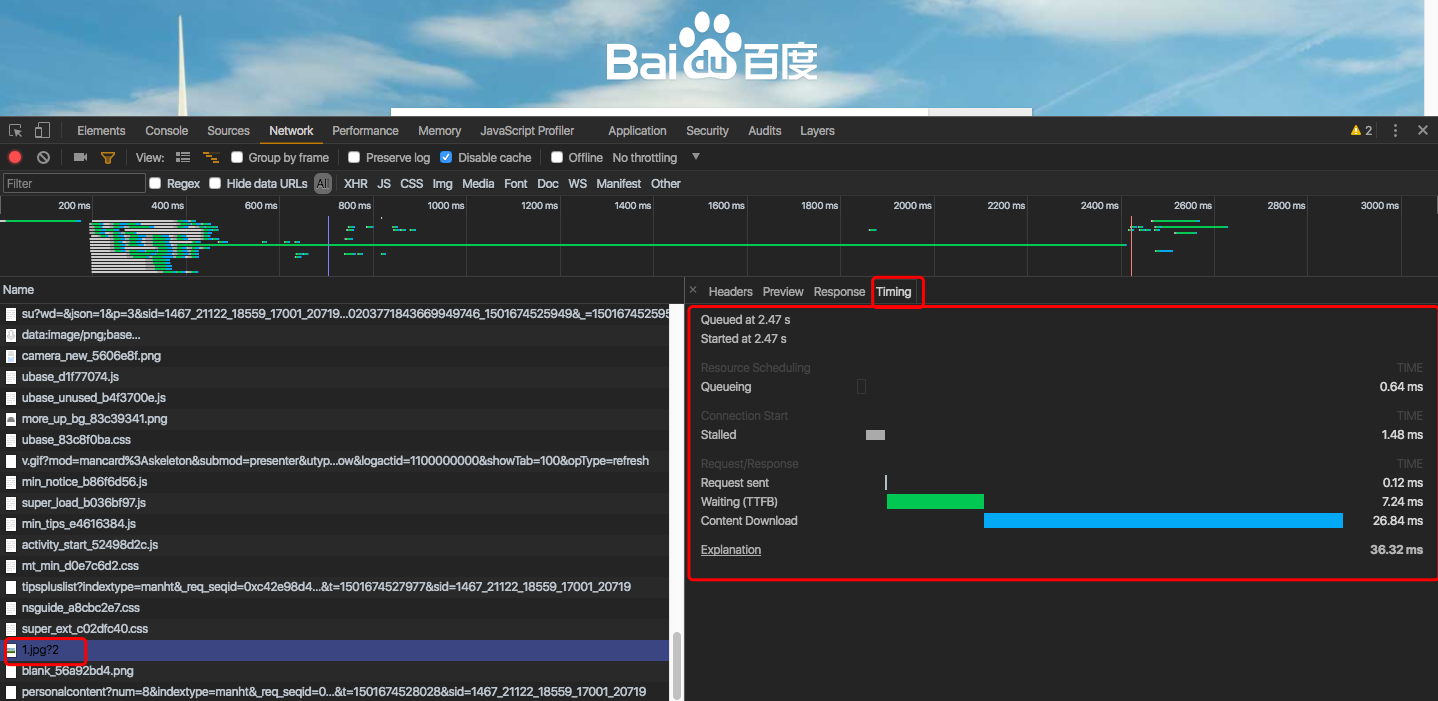Select the Network tab
Screen dimensions: 1438x701
291,131
